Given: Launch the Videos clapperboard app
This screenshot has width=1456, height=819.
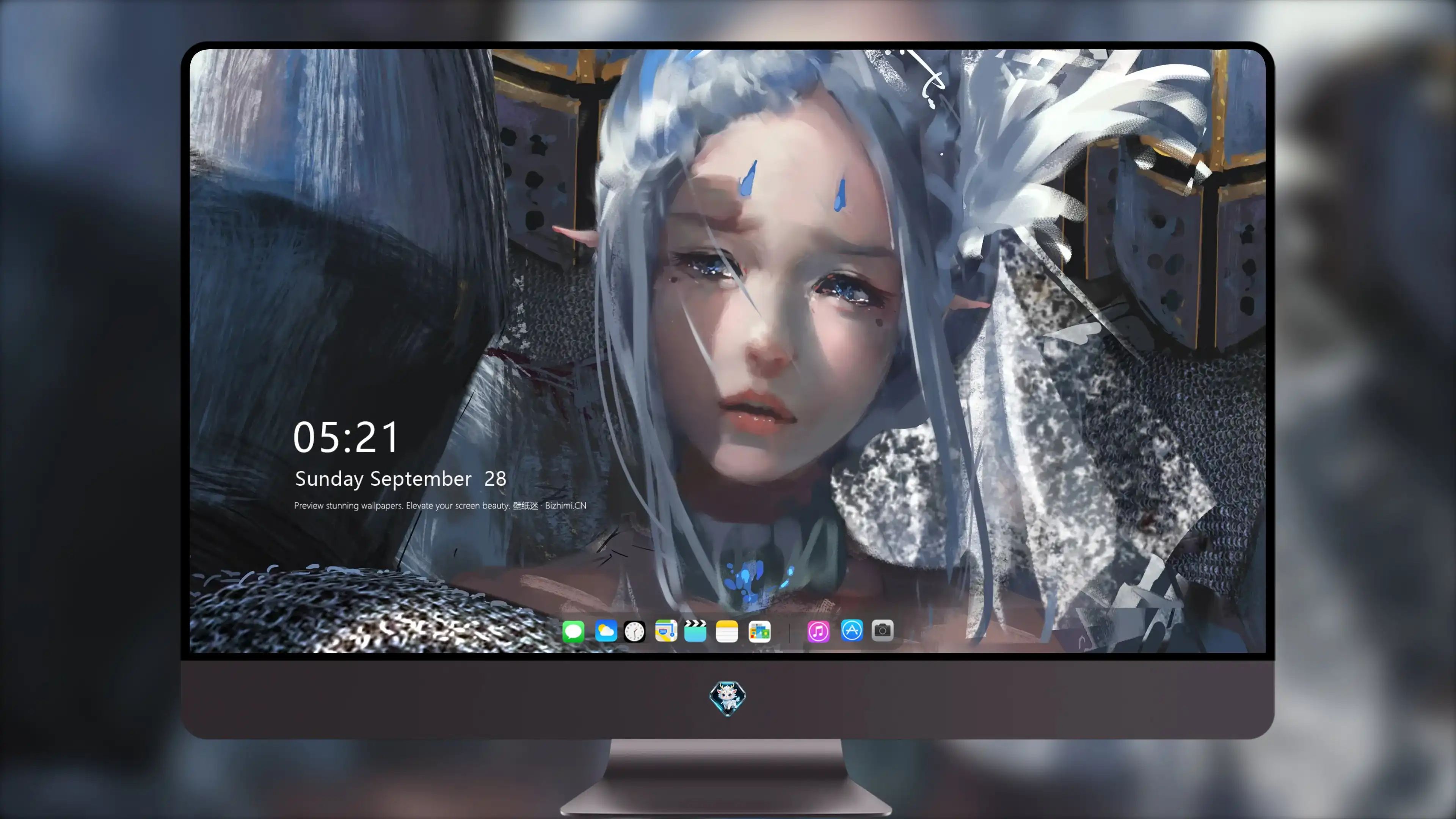Looking at the screenshot, I should [695, 631].
